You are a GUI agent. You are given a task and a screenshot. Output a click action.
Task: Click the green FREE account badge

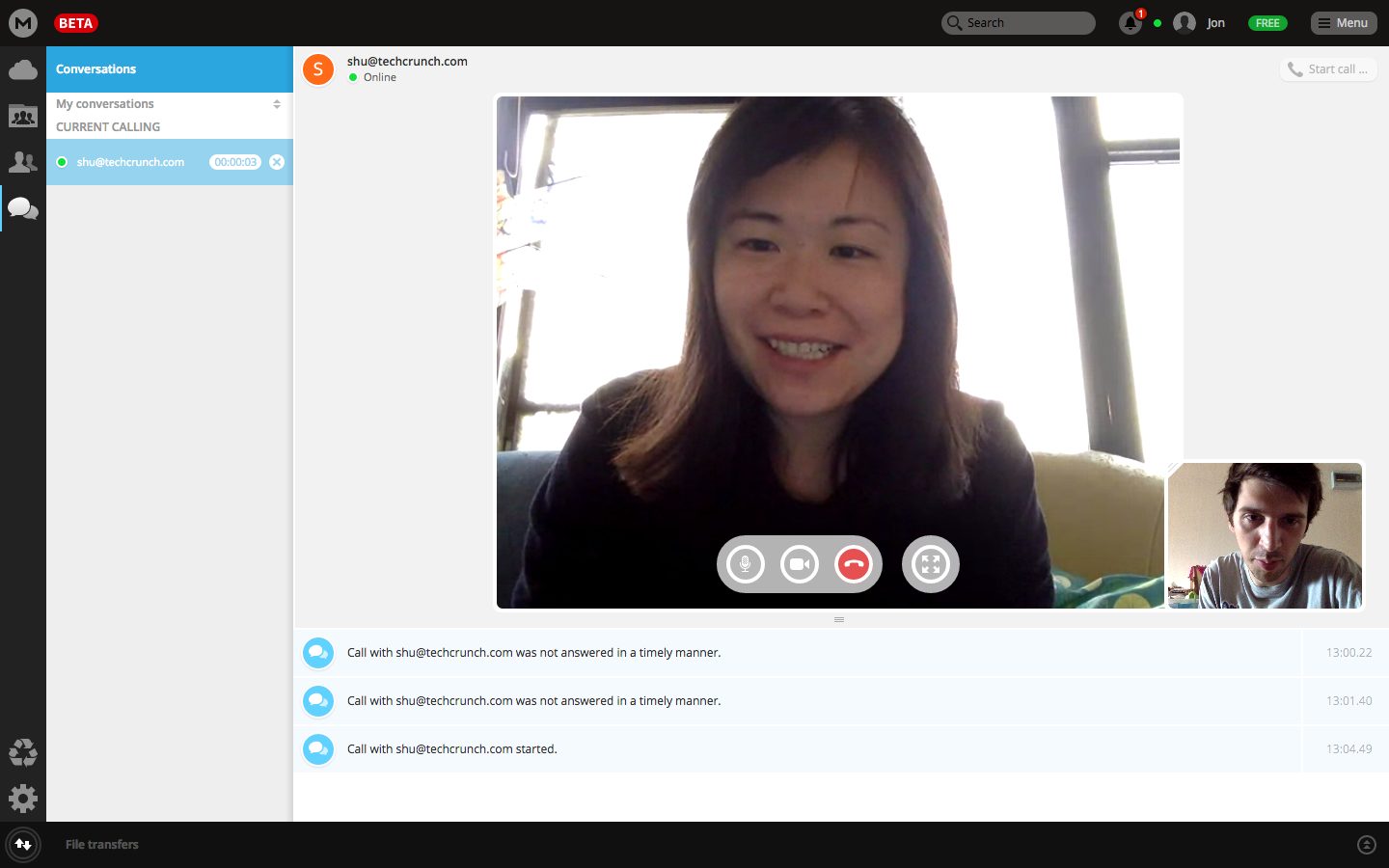(1267, 23)
